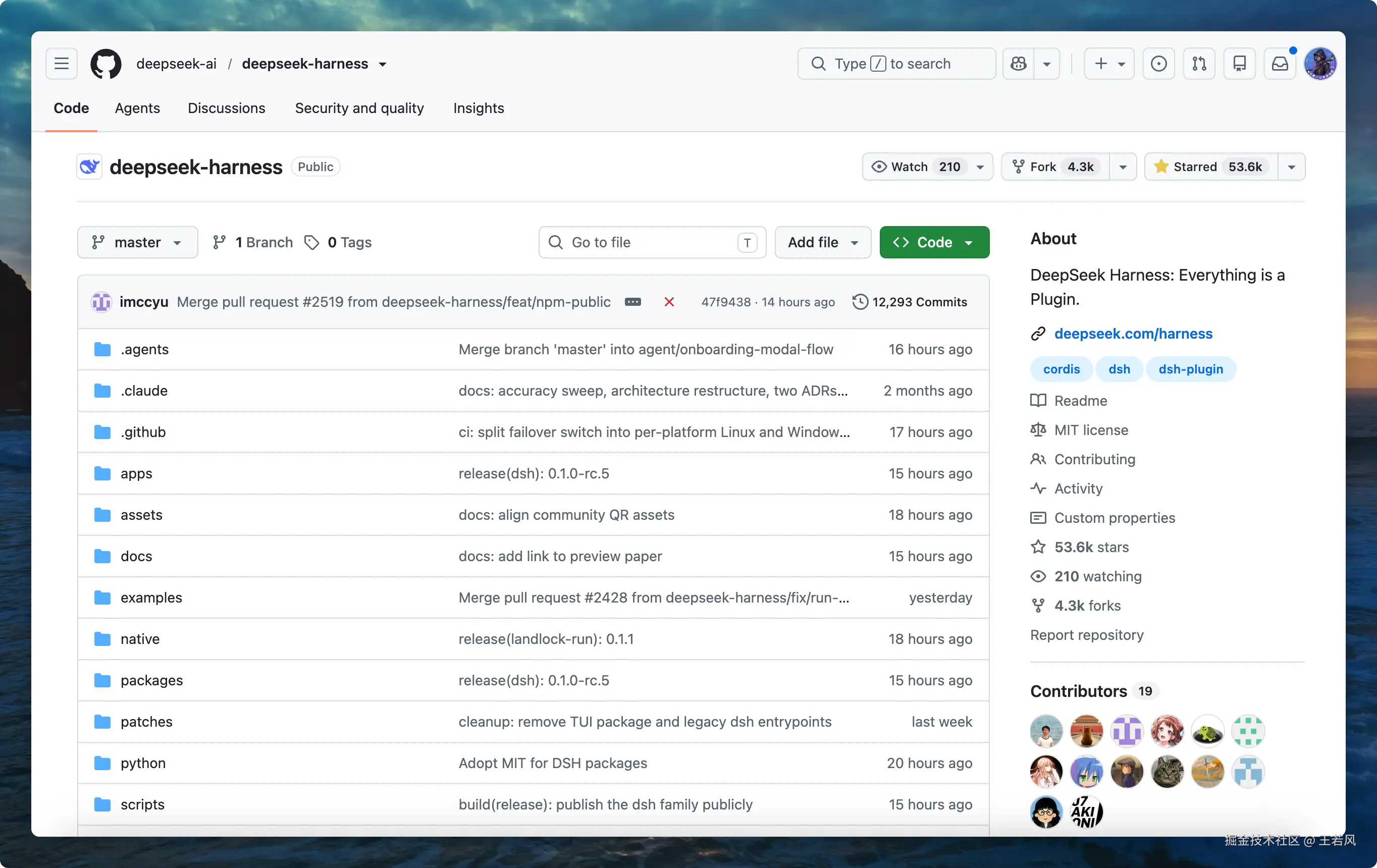Open the create new plus dropdown
This screenshot has height=868, width=1377.
1109,64
